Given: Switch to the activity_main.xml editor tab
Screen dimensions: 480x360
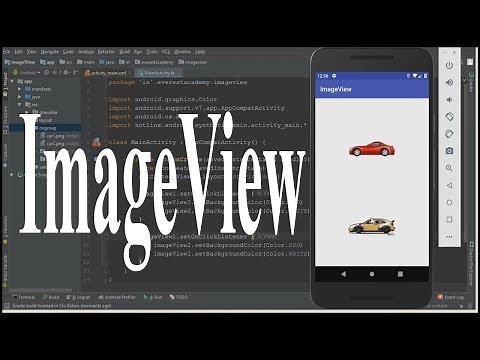Looking at the screenshot, I should click(106, 73).
